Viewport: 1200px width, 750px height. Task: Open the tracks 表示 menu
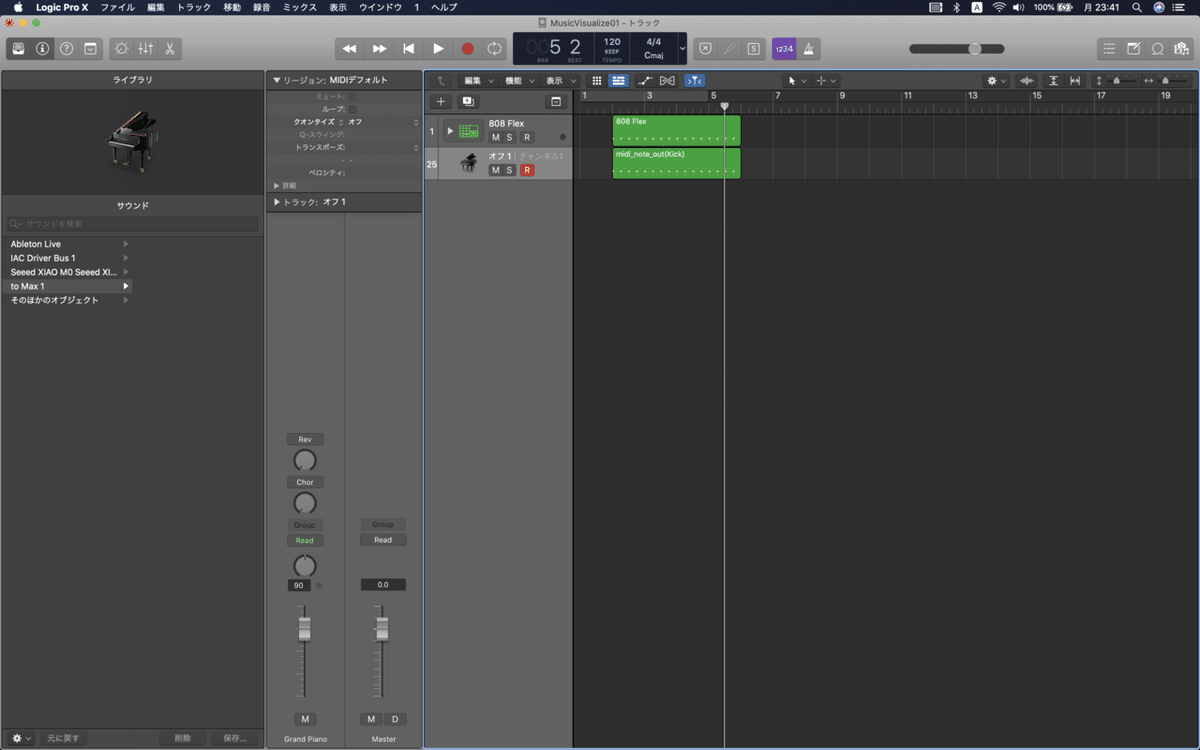click(560, 80)
